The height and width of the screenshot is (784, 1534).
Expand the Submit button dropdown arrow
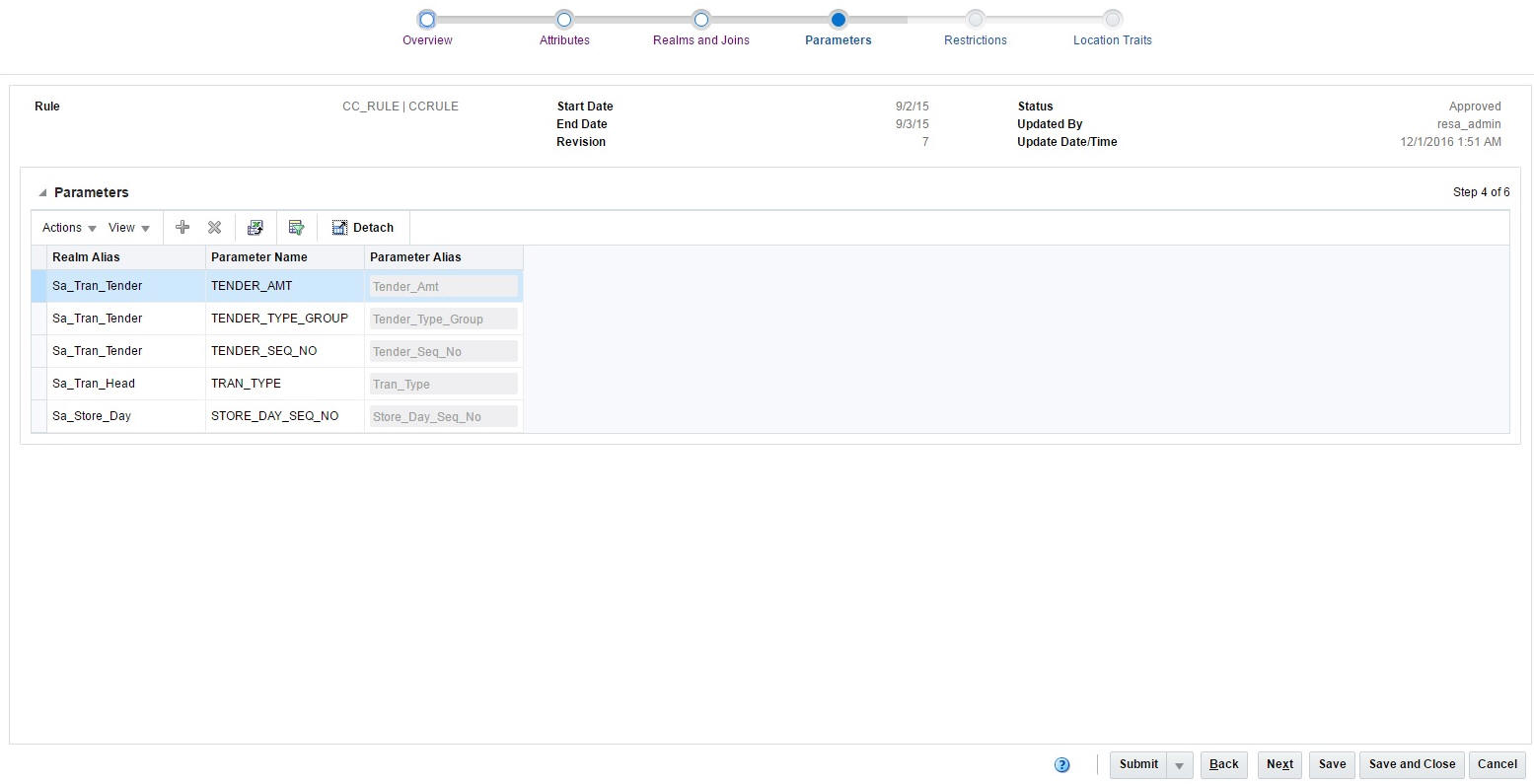tap(1179, 764)
